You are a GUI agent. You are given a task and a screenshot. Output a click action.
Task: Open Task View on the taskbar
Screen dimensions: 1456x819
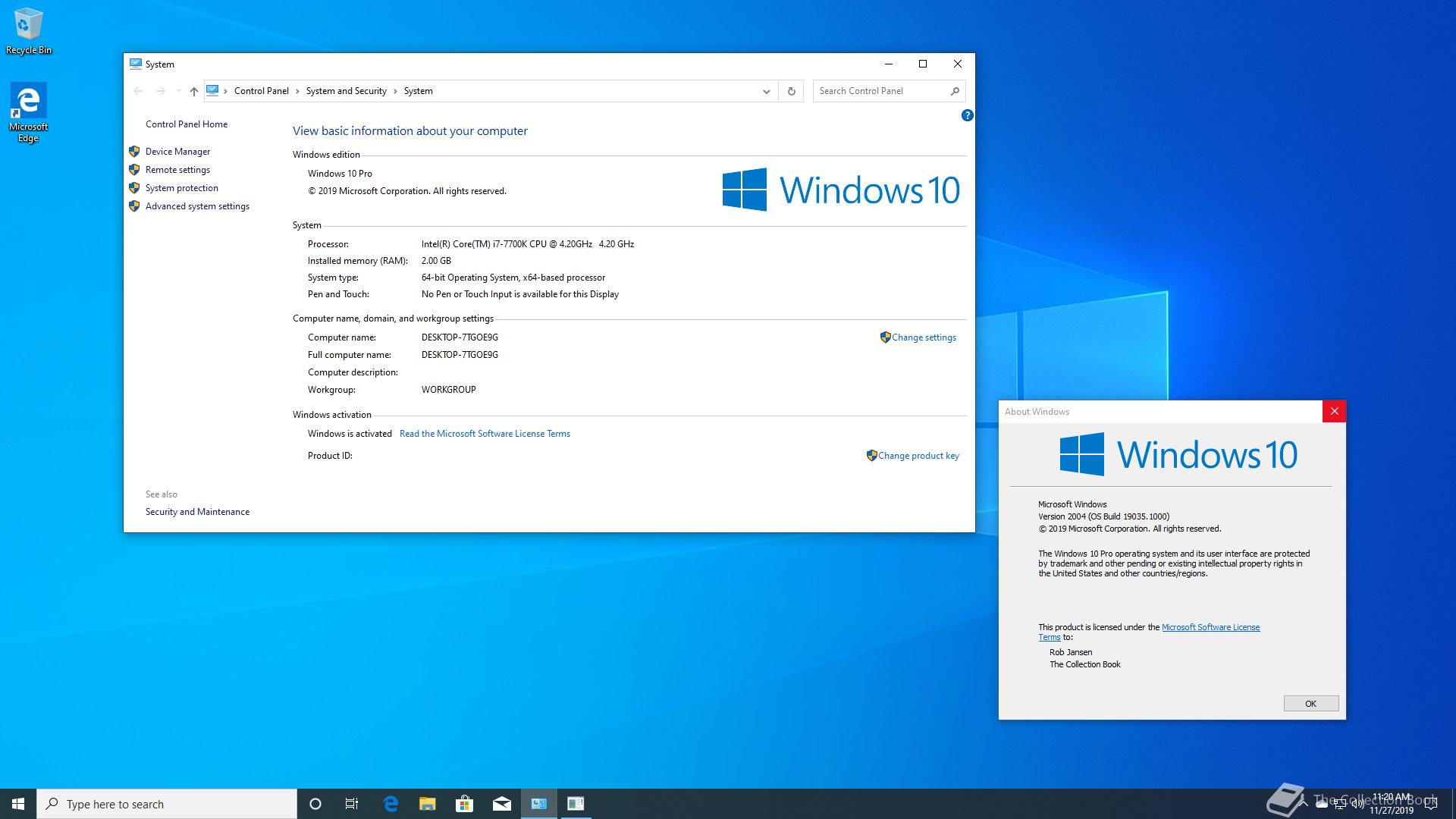(352, 804)
